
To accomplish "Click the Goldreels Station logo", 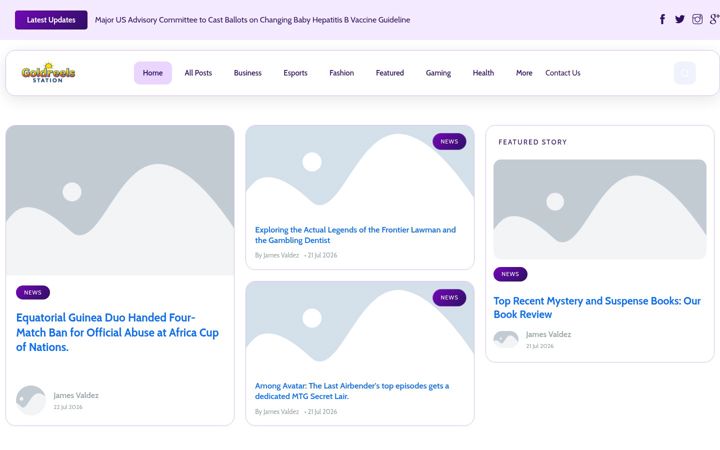I will 48,73.
